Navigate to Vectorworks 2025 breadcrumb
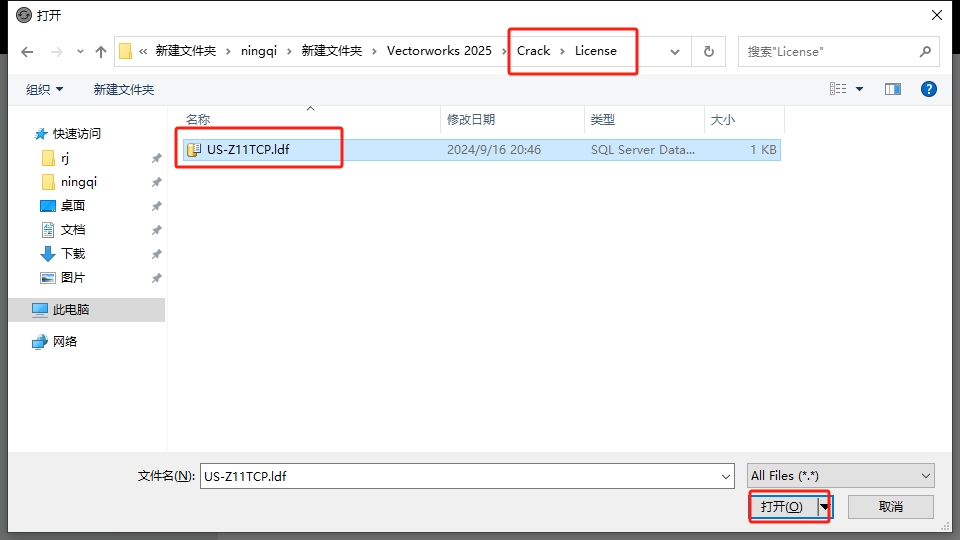The image size is (960, 540). [439, 51]
